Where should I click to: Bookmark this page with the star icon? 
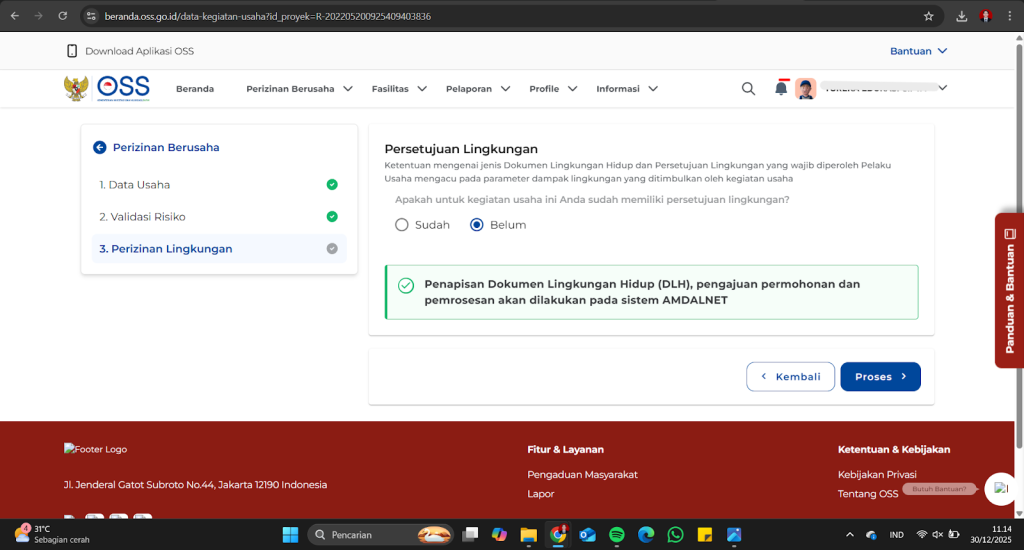(x=928, y=16)
